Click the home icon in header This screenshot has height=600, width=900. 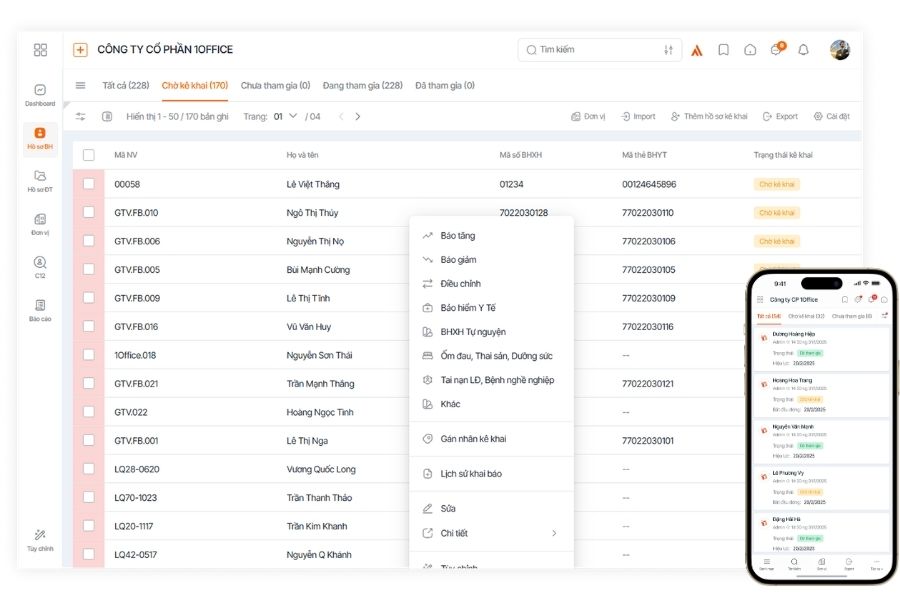pyautogui.click(x=750, y=50)
